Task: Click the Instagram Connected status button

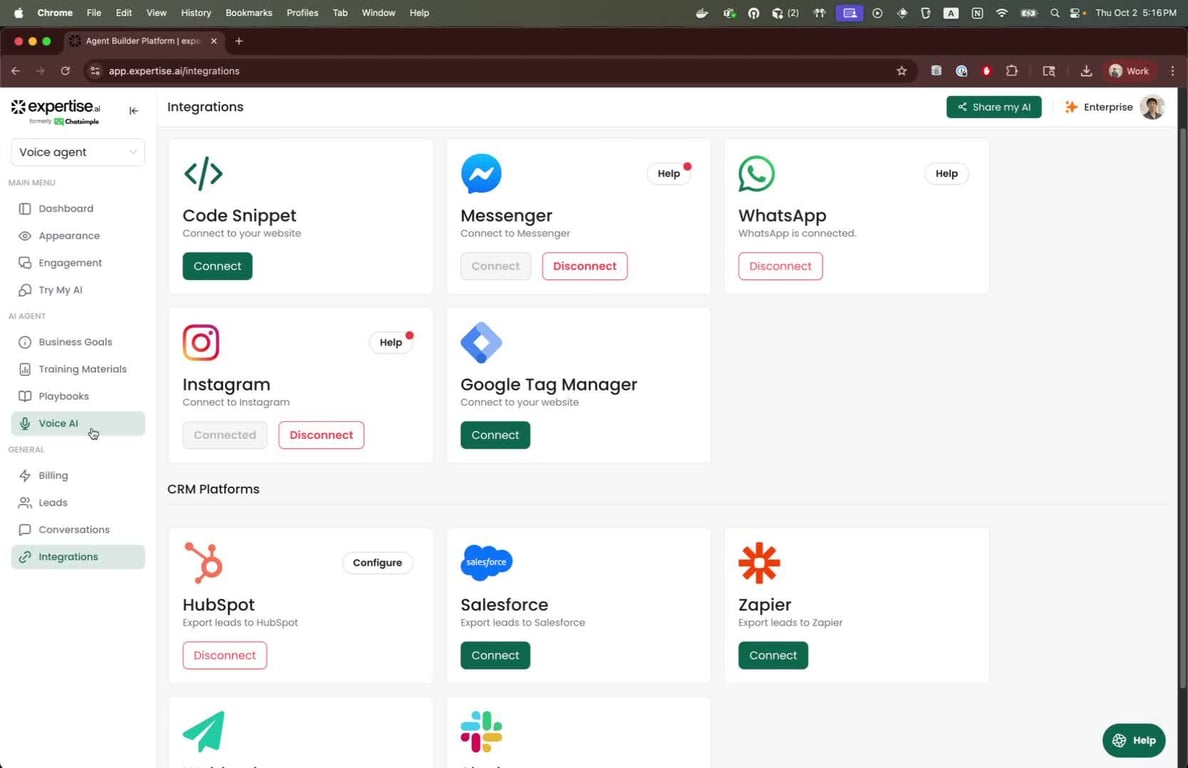Action: [225, 435]
